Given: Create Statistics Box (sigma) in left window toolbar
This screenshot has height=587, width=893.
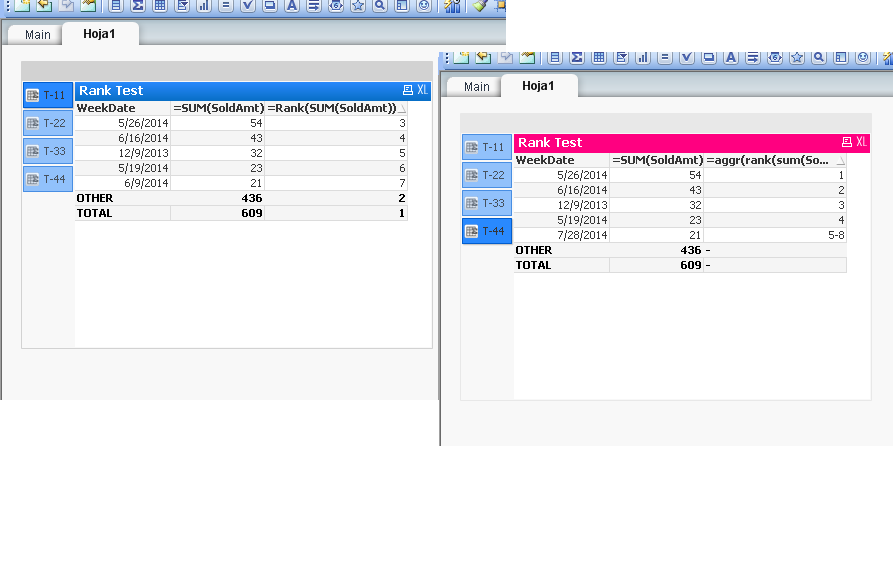Looking at the screenshot, I should pos(138,6).
